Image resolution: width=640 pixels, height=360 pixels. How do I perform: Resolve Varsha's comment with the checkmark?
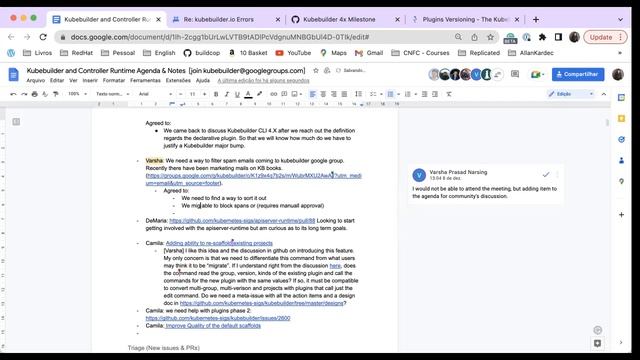coord(546,175)
